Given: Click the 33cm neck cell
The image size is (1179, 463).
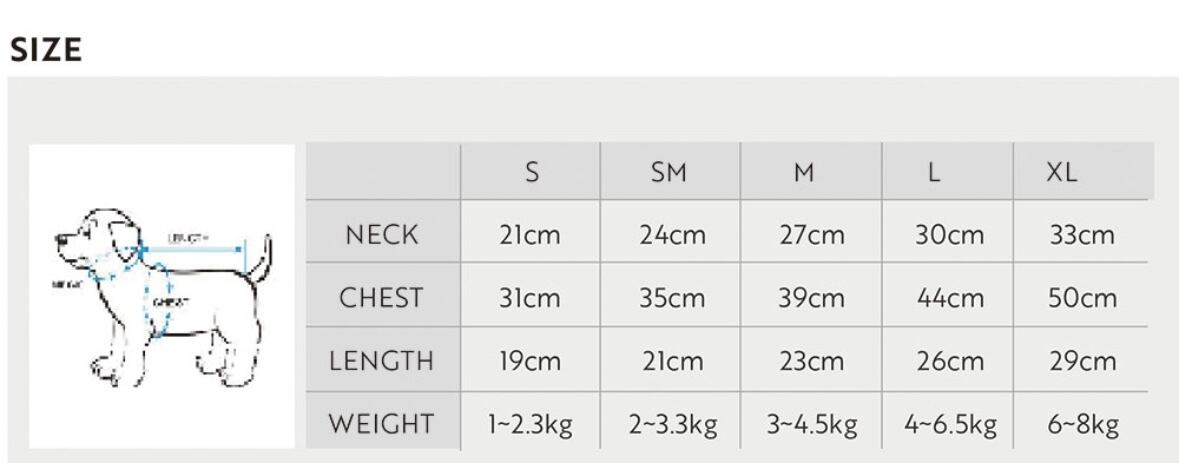Looking at the screenshot, I should pyautogui.click(x=1082, y=236).
